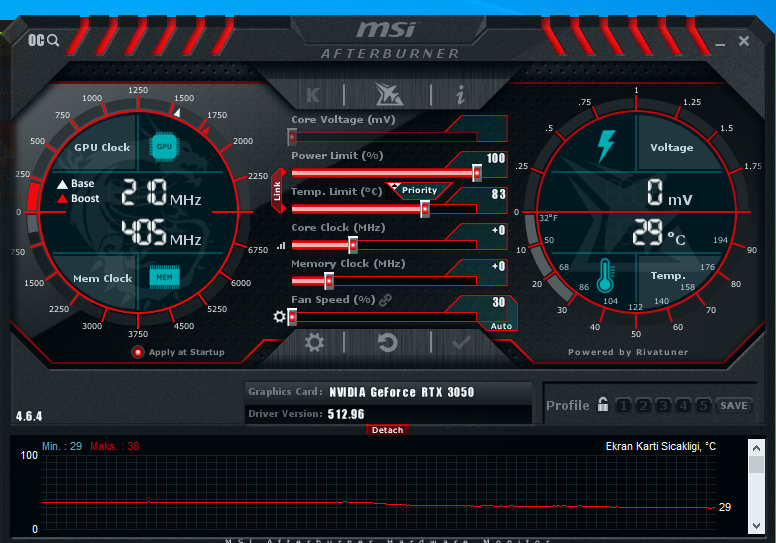Click the Power Limit slider handle
The width and height of the screenshot is (776, 543).
(x=477, y=173)
